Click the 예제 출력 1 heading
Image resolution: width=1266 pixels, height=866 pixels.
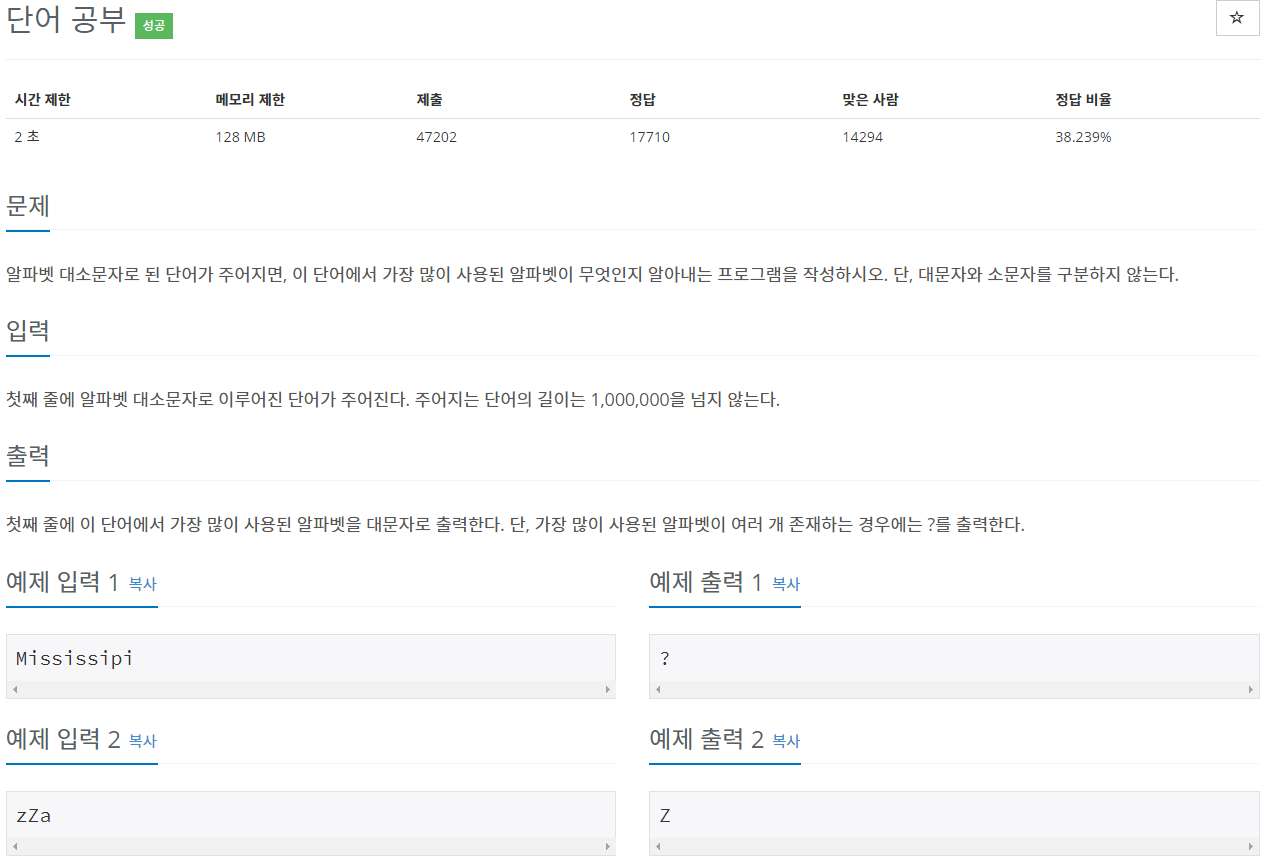tap(706, 582)
